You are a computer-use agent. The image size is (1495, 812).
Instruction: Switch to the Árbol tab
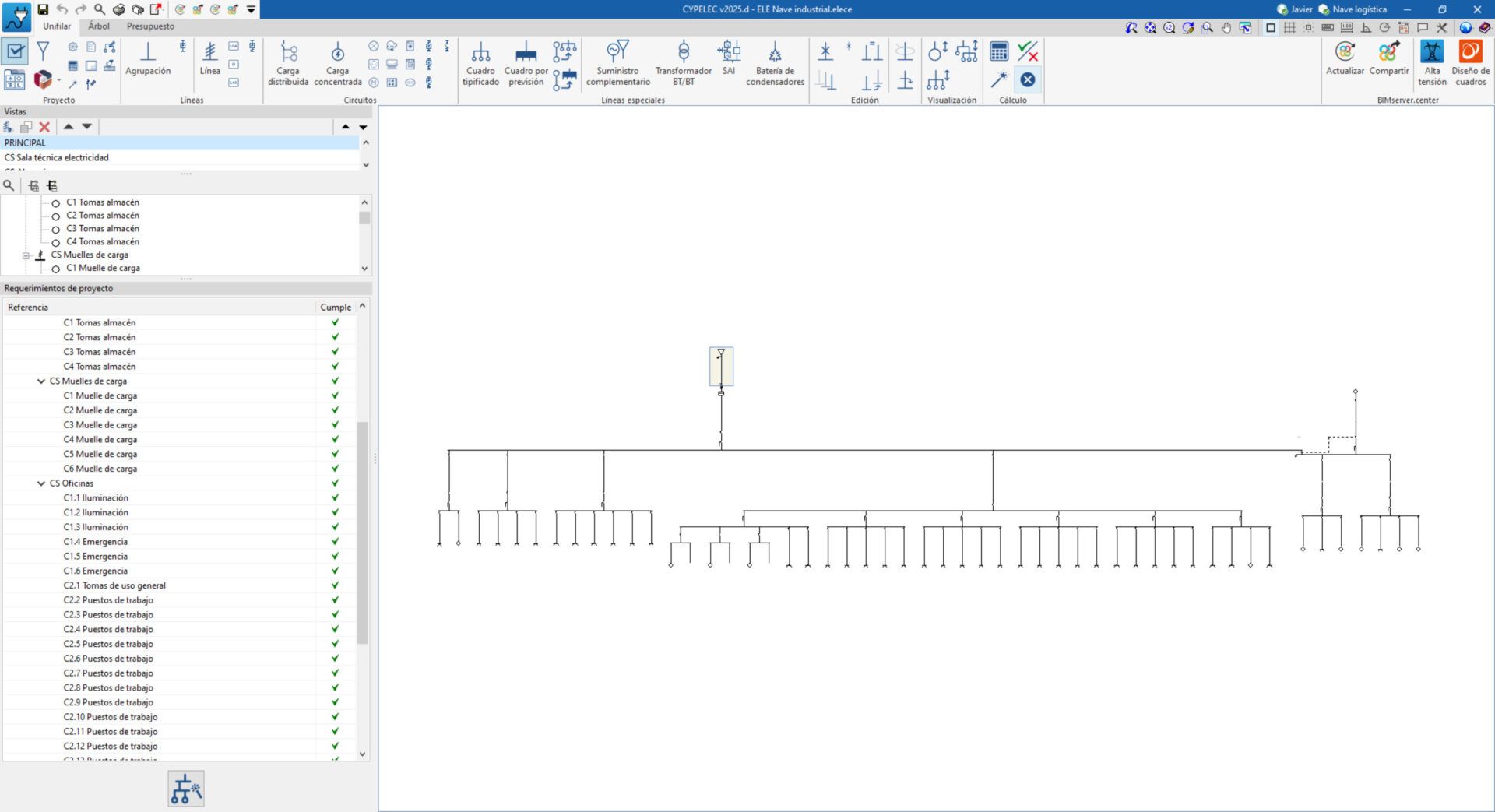99,26
